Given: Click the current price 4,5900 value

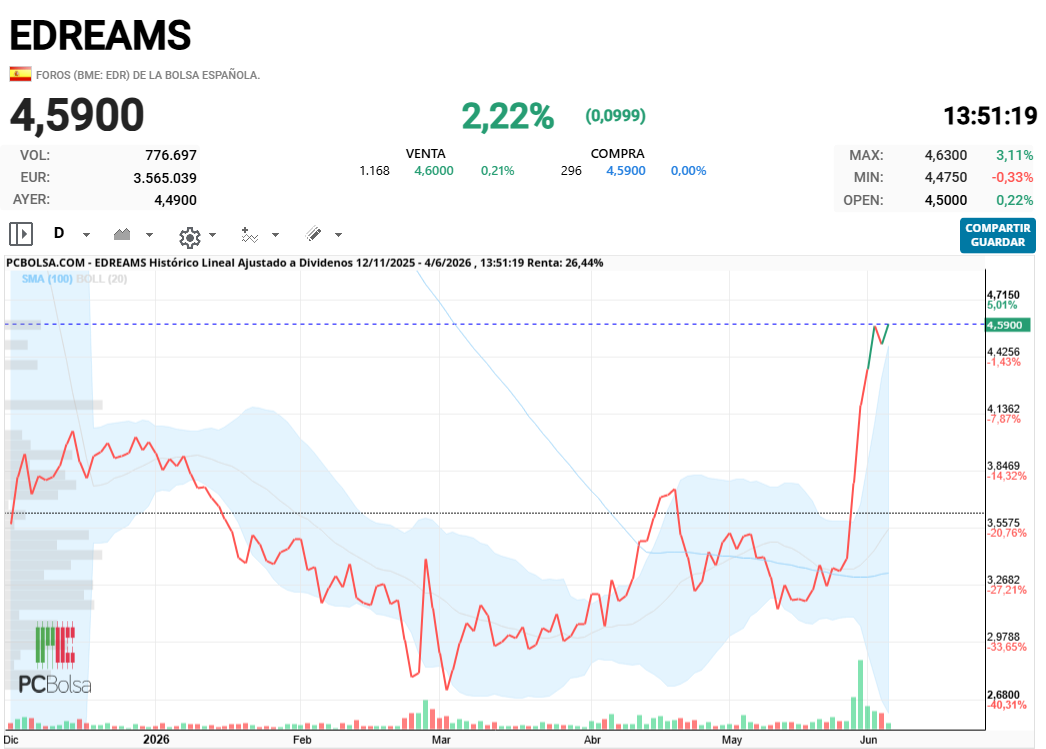Looking at the screenshot, I should click(x=77, y=115).
